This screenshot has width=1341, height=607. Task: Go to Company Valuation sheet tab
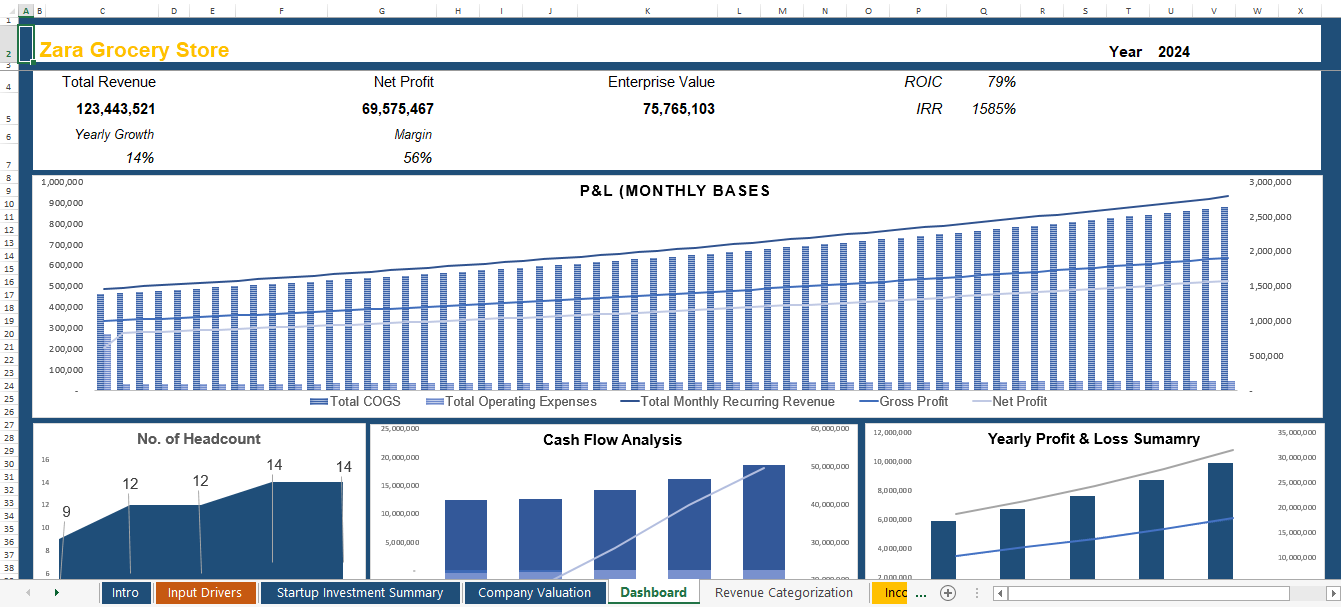point(534,593)
